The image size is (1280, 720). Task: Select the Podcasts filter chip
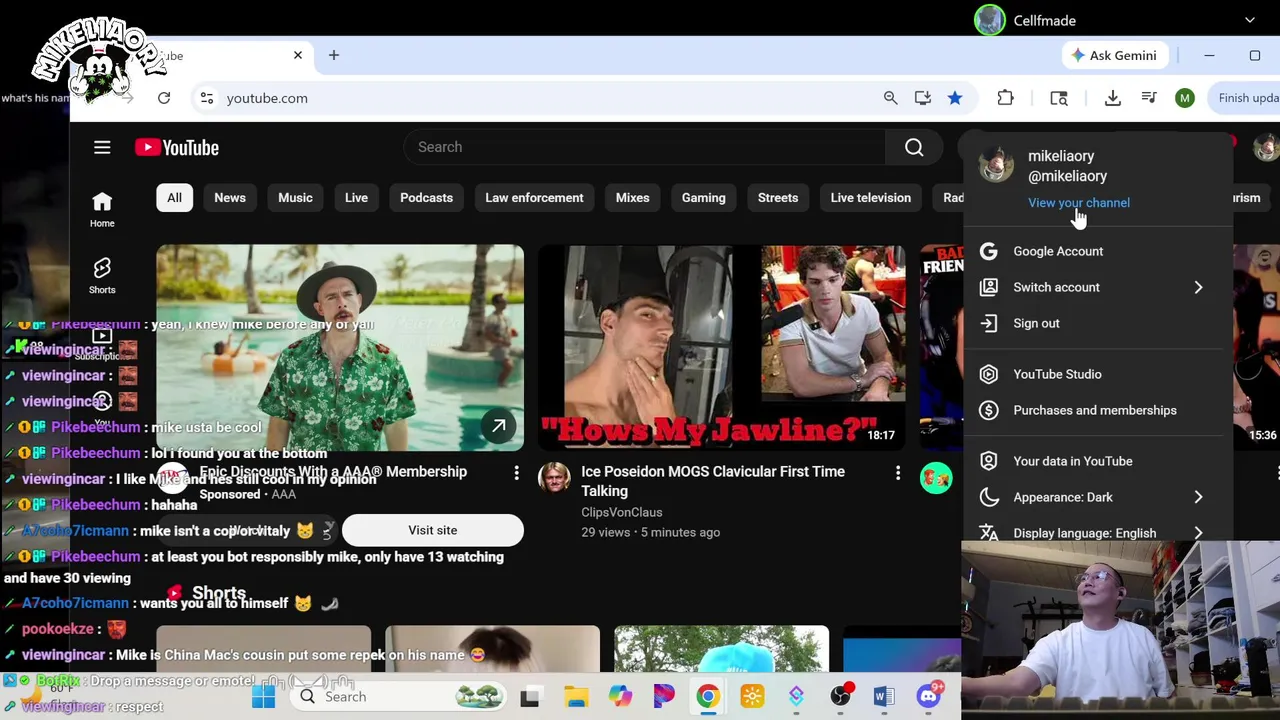click(427, 198)
